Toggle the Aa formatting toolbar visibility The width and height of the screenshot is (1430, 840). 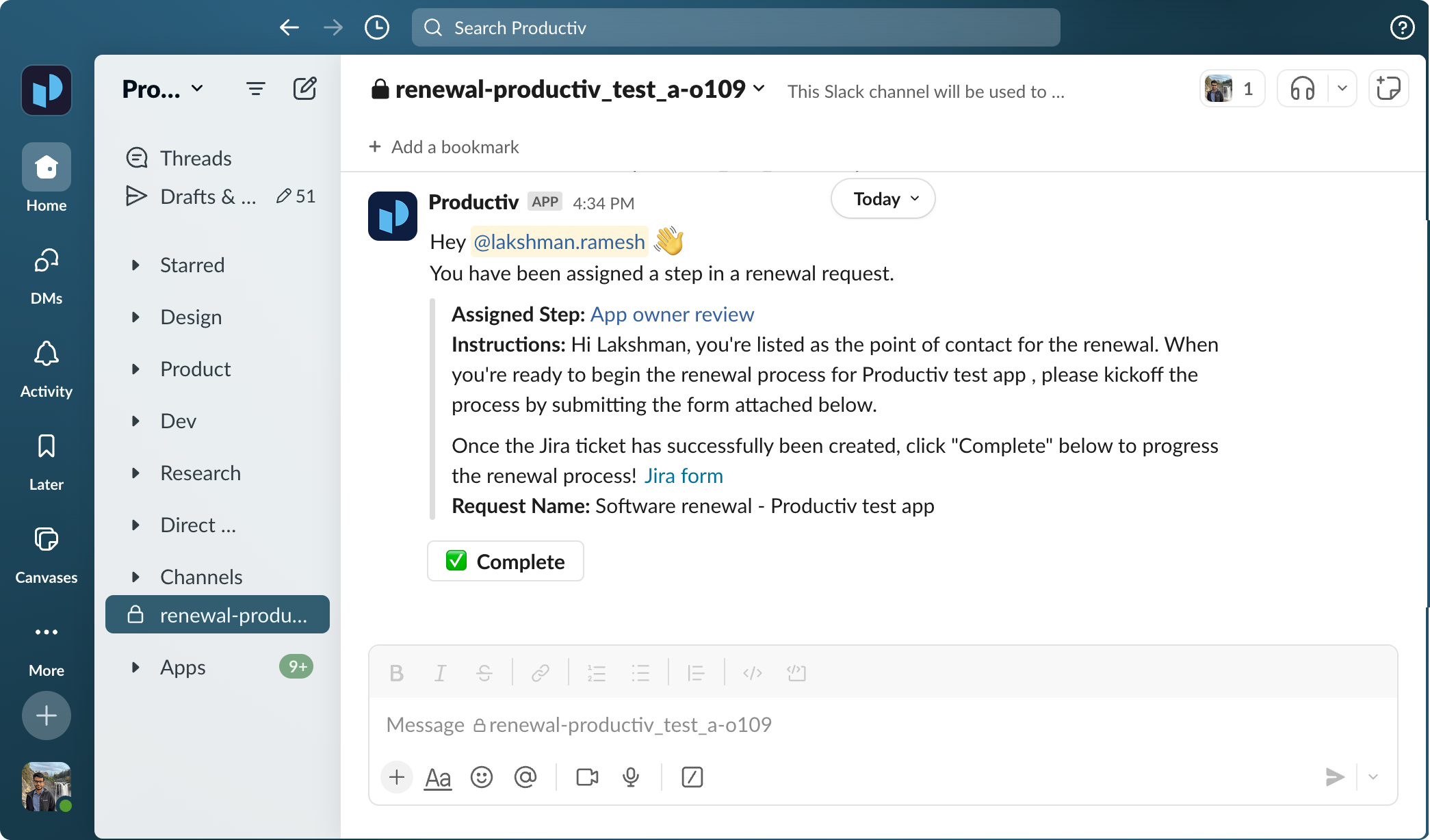(438, 777)
